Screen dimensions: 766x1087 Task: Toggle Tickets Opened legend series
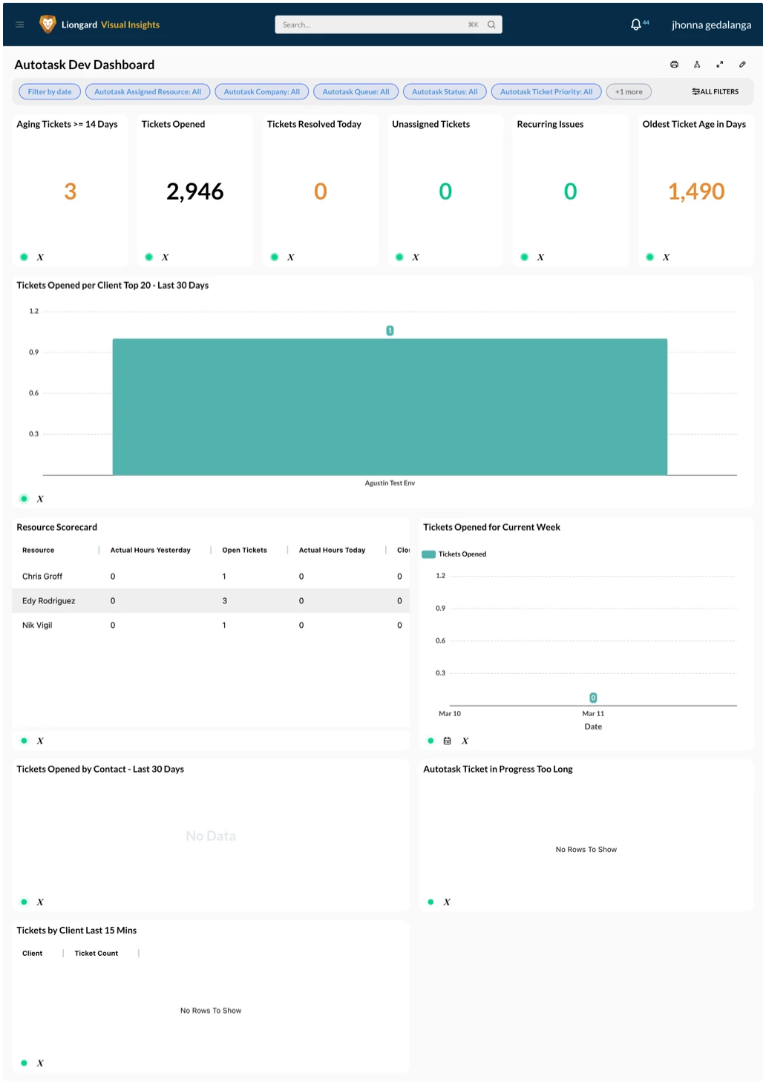pyautogui.click(x=454, y=555)
